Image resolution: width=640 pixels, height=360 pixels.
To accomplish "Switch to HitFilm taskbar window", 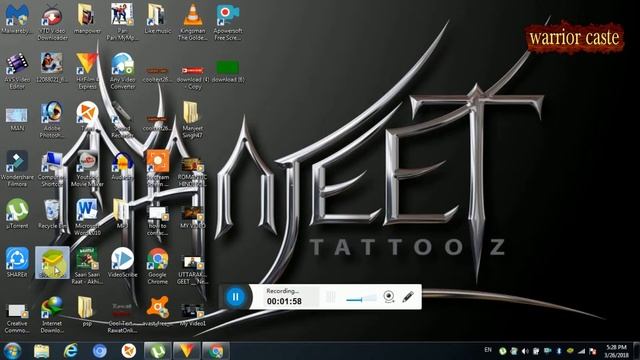I will [187, 351].
